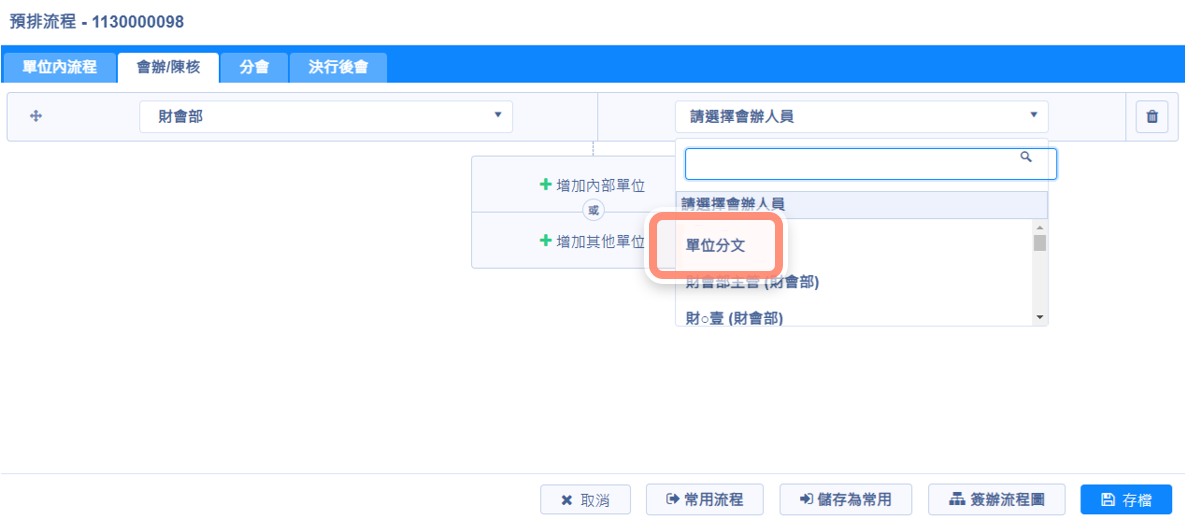Click 儲存為常用 to save as favorite

(846, 499)
